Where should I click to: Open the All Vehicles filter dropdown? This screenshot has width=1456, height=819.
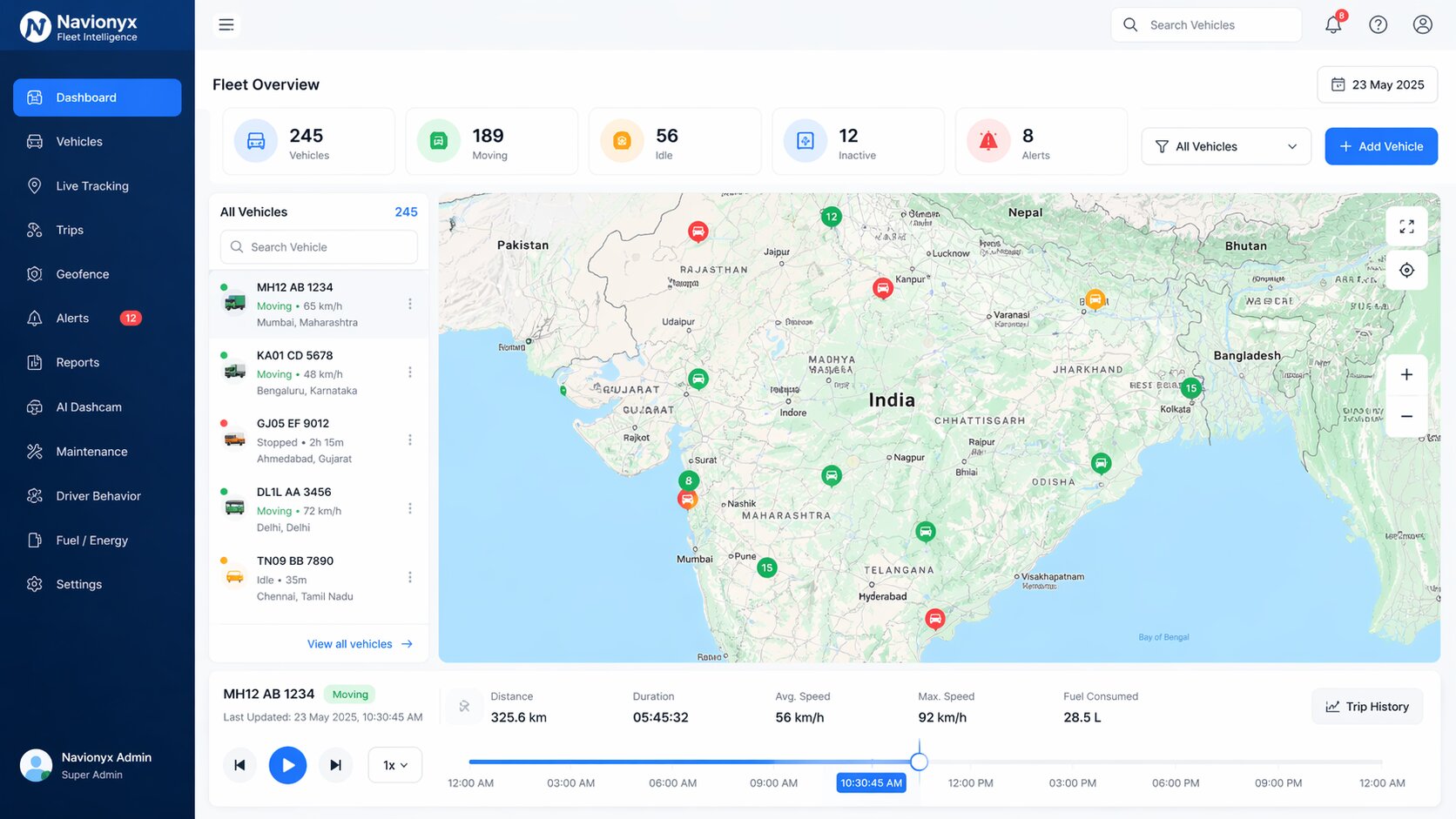pos(1225,146)
